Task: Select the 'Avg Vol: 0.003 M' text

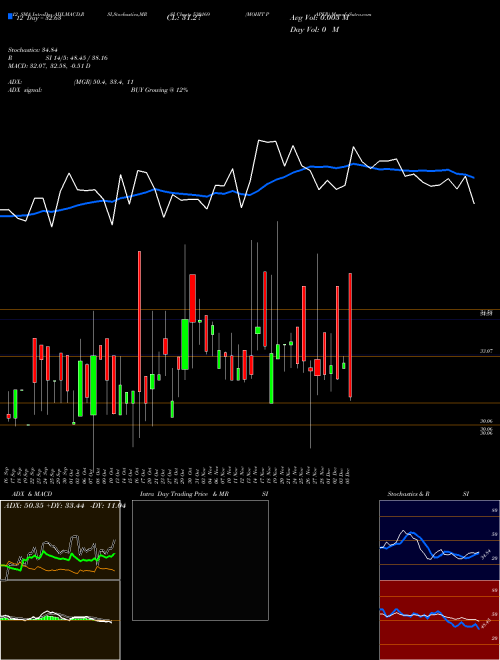Action: [320, 18]
